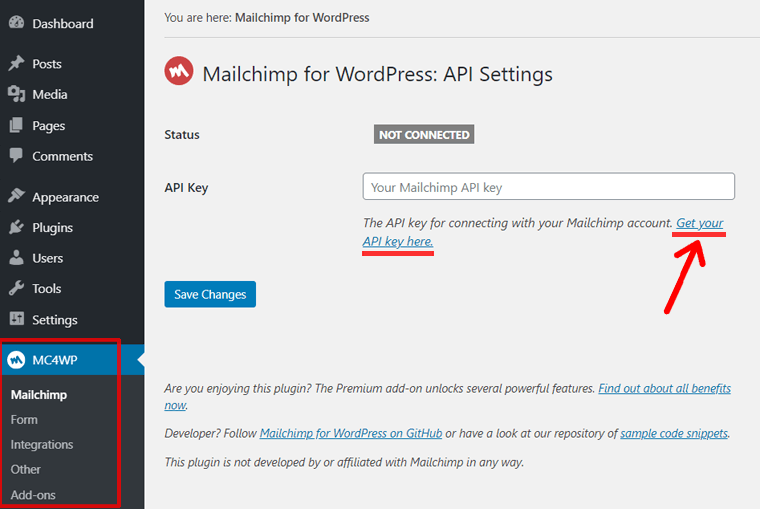Click the Tools wrench icon
760x509 pixels.
(x=16, y=288)
